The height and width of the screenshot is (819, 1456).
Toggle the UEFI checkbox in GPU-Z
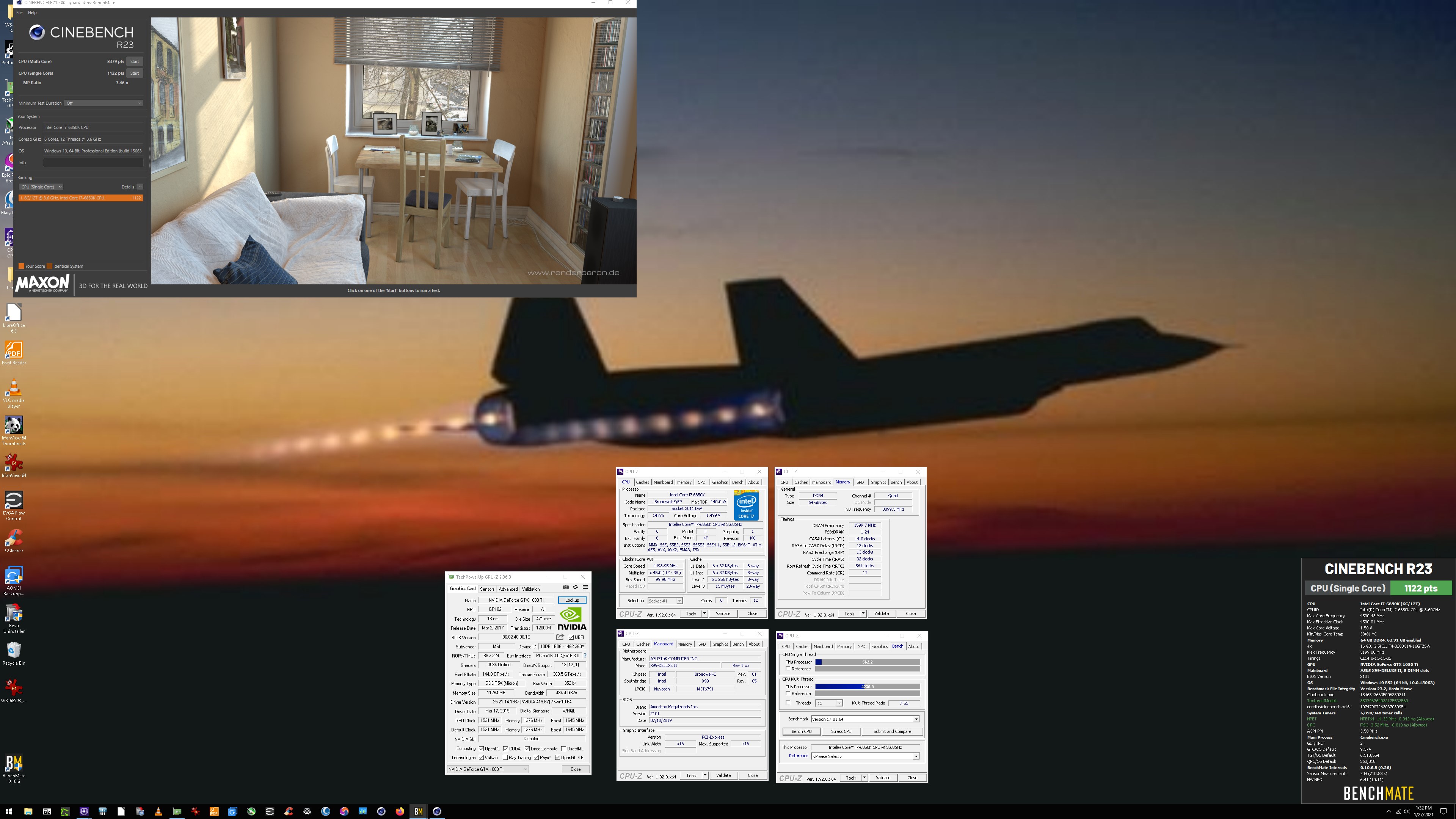[x=571, y=637]
